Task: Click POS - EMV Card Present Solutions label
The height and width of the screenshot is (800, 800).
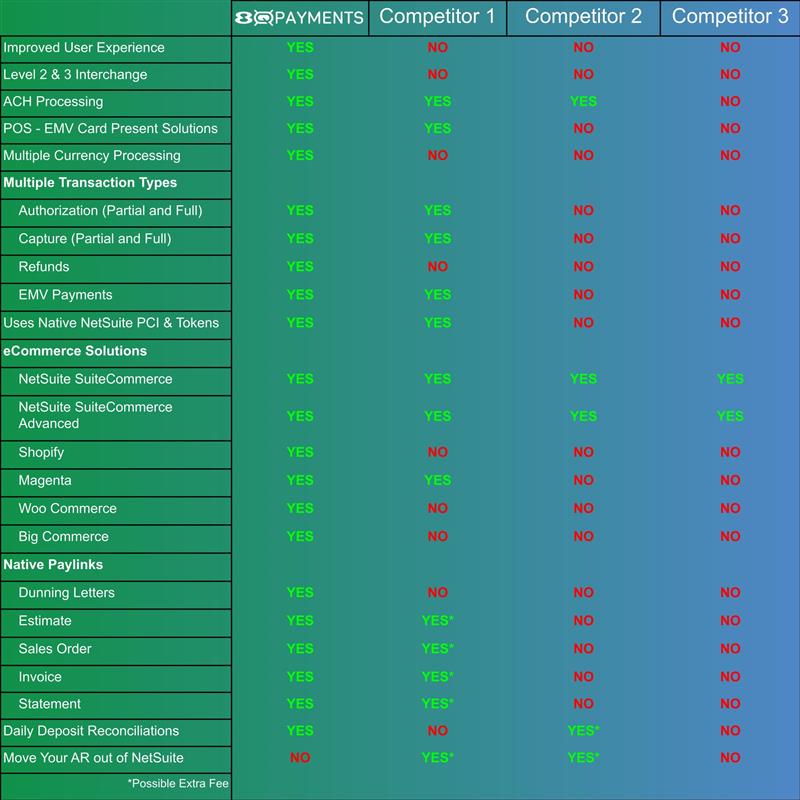Action: [110, 128]
